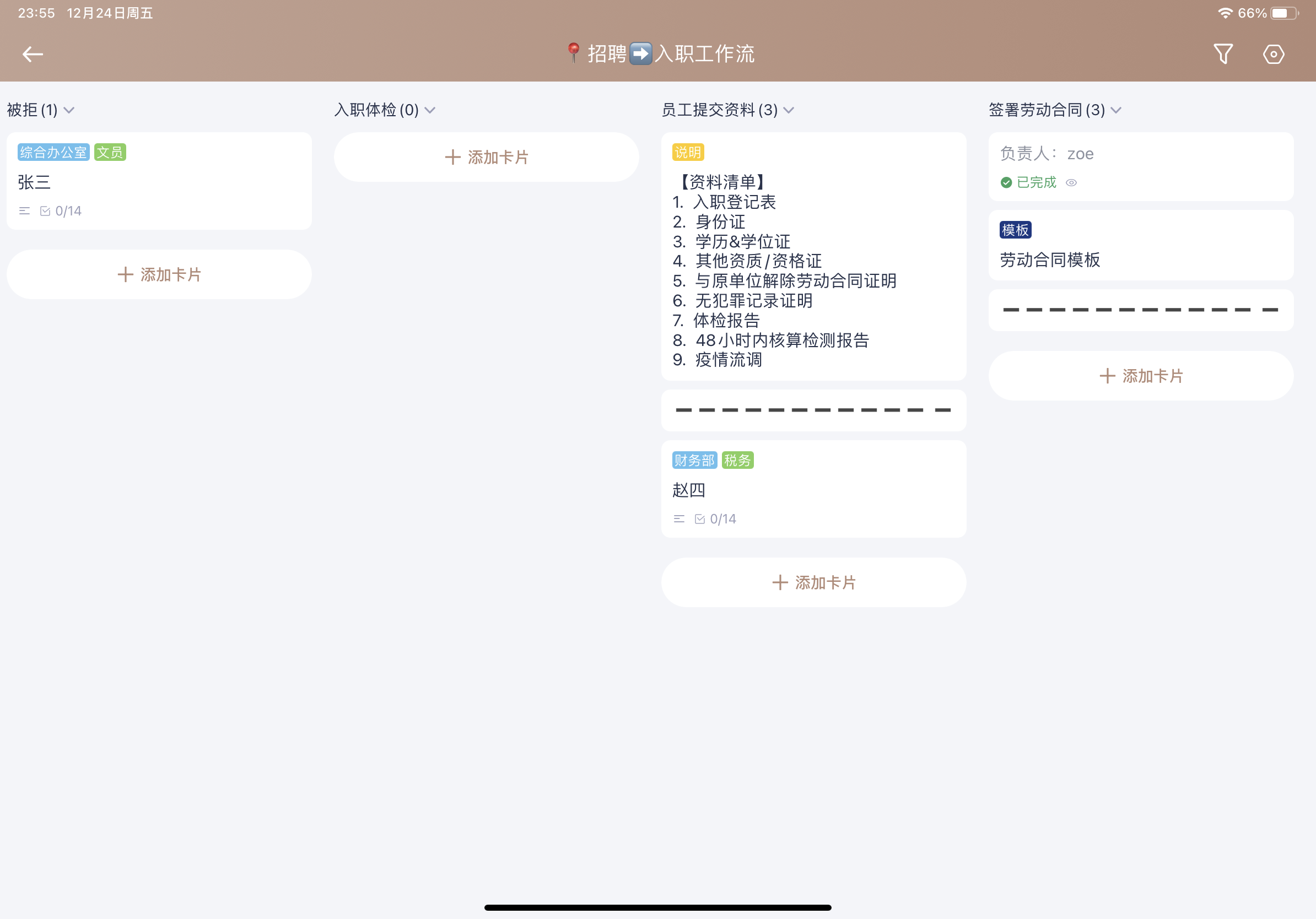Add a card under 员工提交资料 list
The height and width of the screenshot is (919, 1316).
pos(813,583)
